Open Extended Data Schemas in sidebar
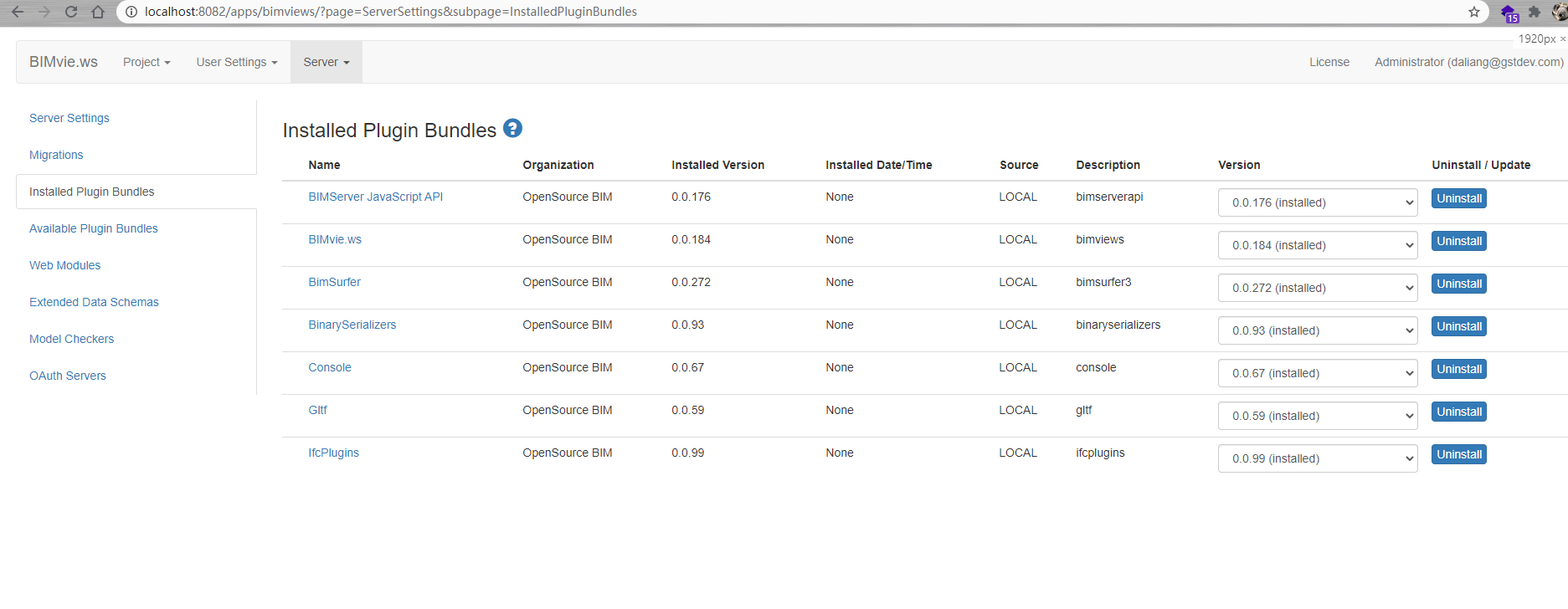 [94, 302]
